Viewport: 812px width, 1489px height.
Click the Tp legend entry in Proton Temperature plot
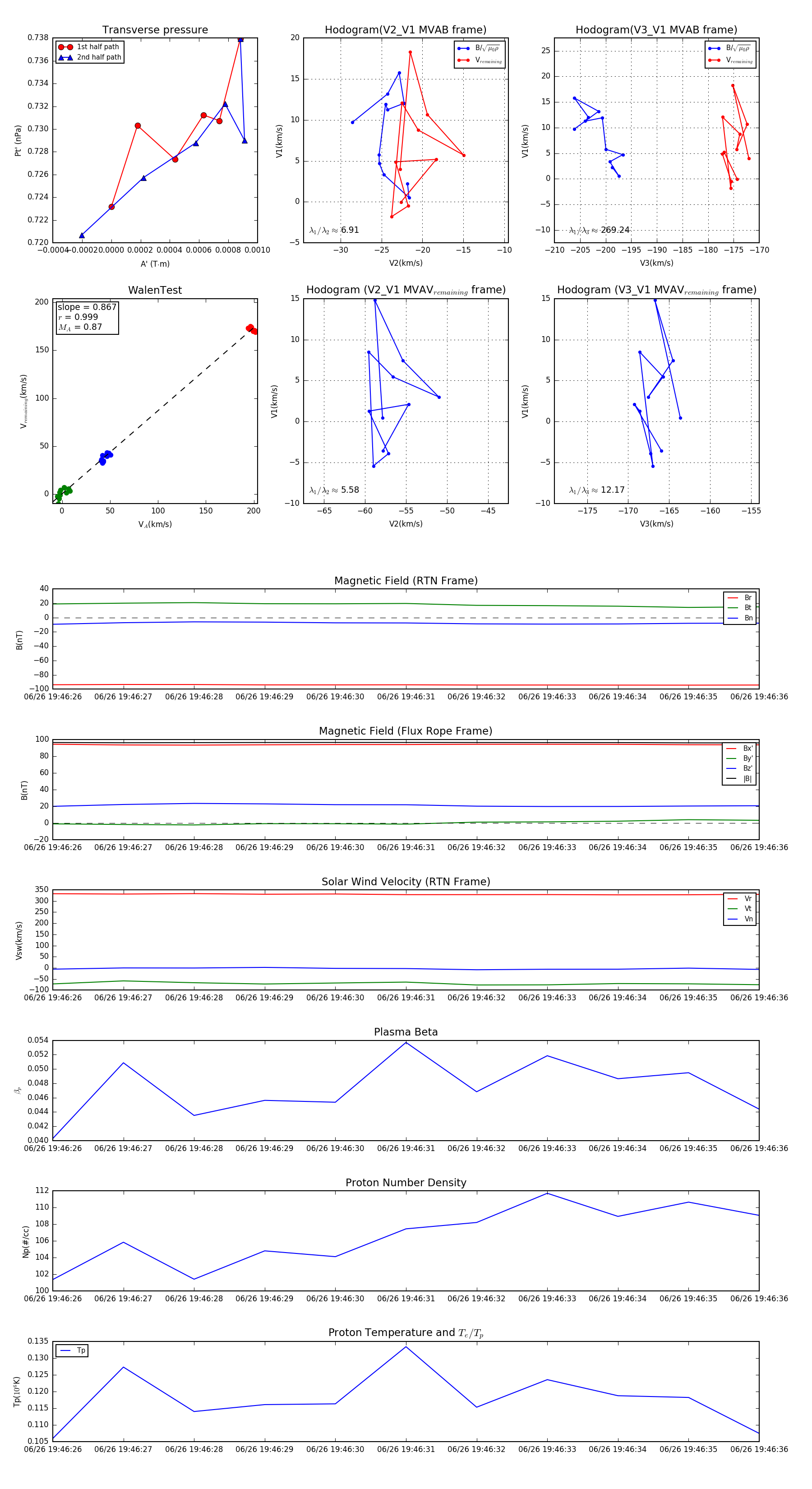click(x=72, y=1350)
